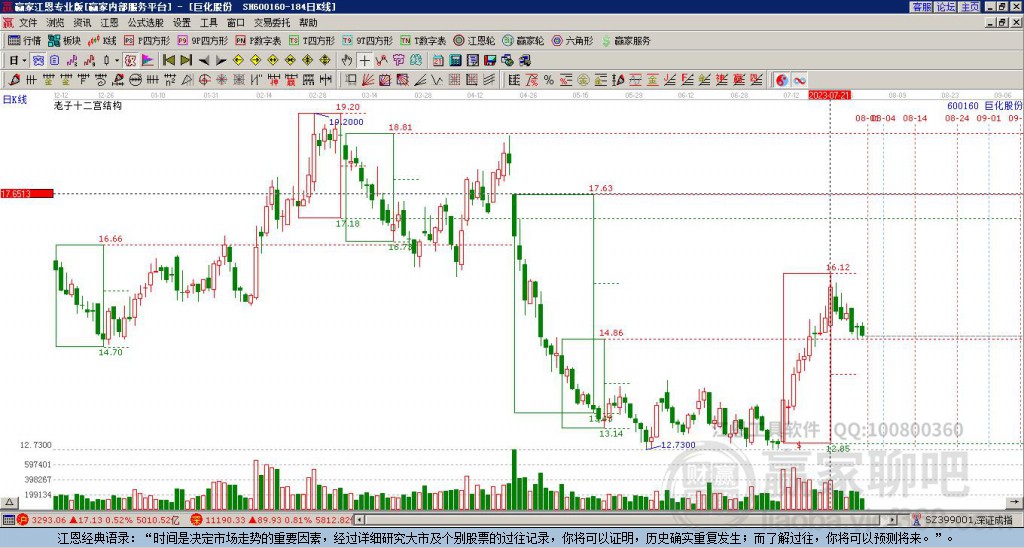Viewport: 1024px width, 548px height.
Task: Click the 行情 toolbar button
Action: pyautogui.click(x=25, y=40)
